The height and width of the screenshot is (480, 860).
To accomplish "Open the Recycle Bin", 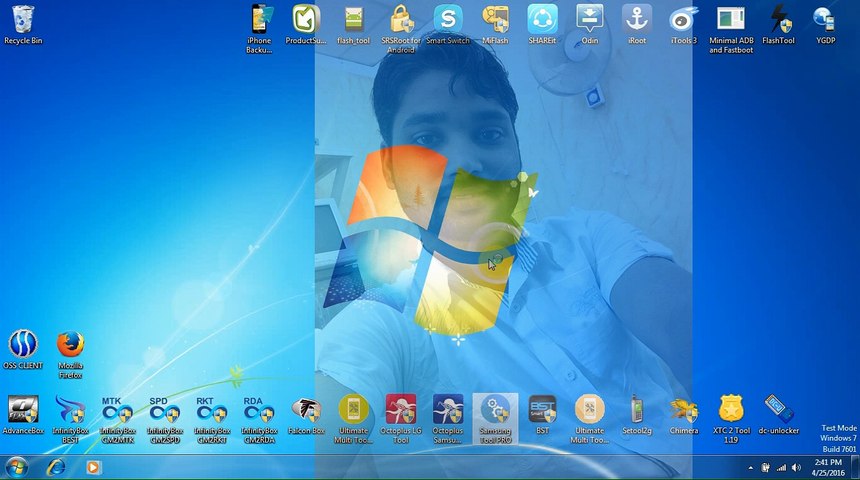I will [x=22, y=20].
